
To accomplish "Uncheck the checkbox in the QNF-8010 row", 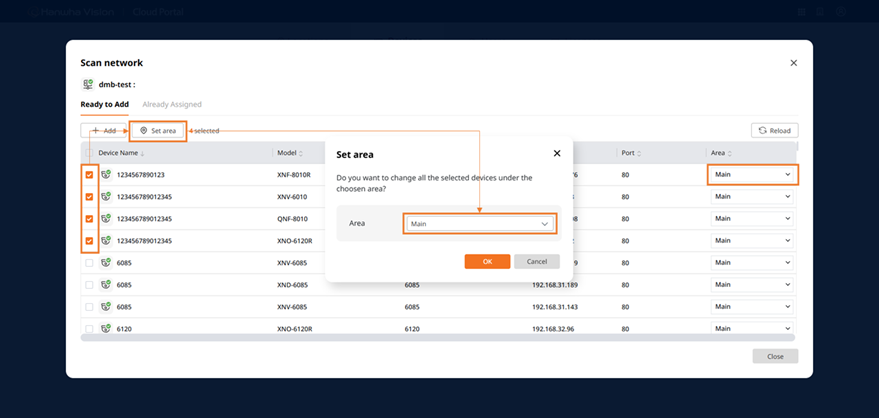I will tap(89, 219).
